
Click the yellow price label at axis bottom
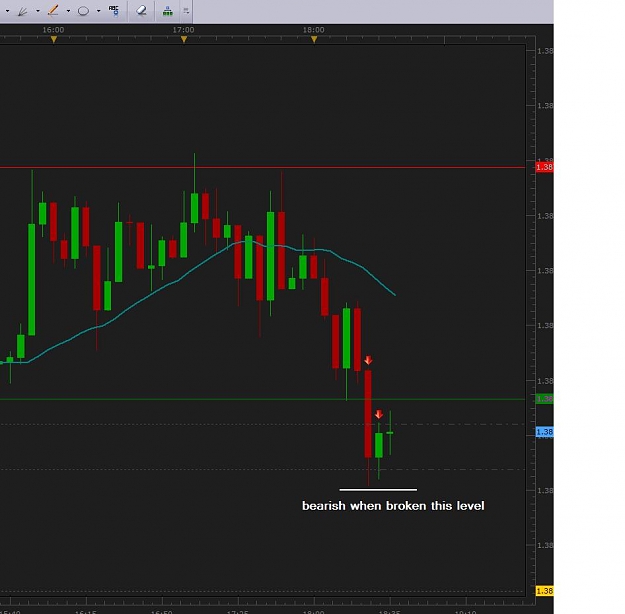tap(544, 591)
